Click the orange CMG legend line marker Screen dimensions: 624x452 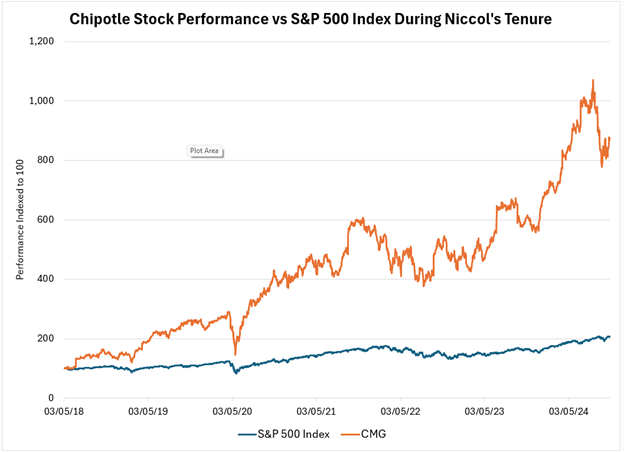(346, 434)
